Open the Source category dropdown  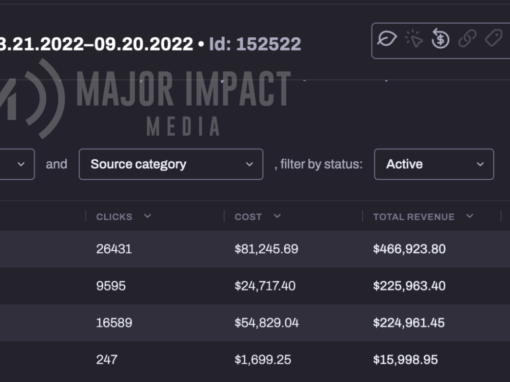[x=171, y=164]
